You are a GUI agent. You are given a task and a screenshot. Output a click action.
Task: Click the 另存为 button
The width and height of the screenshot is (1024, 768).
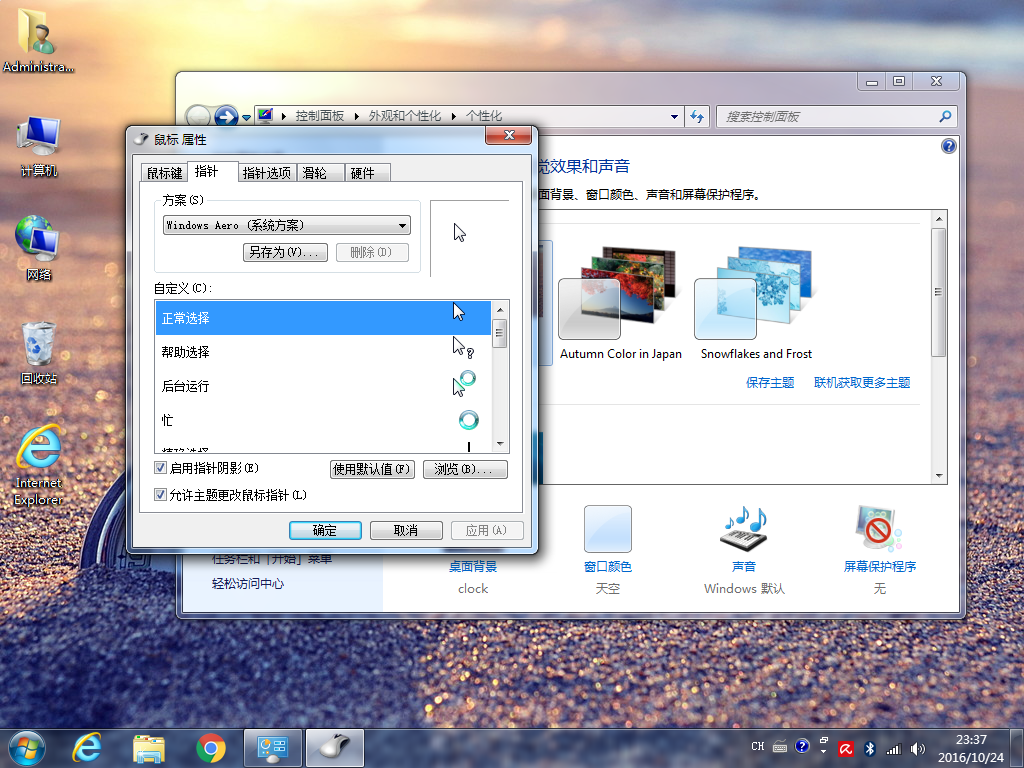pyautogui.click(x=285, y=252)
